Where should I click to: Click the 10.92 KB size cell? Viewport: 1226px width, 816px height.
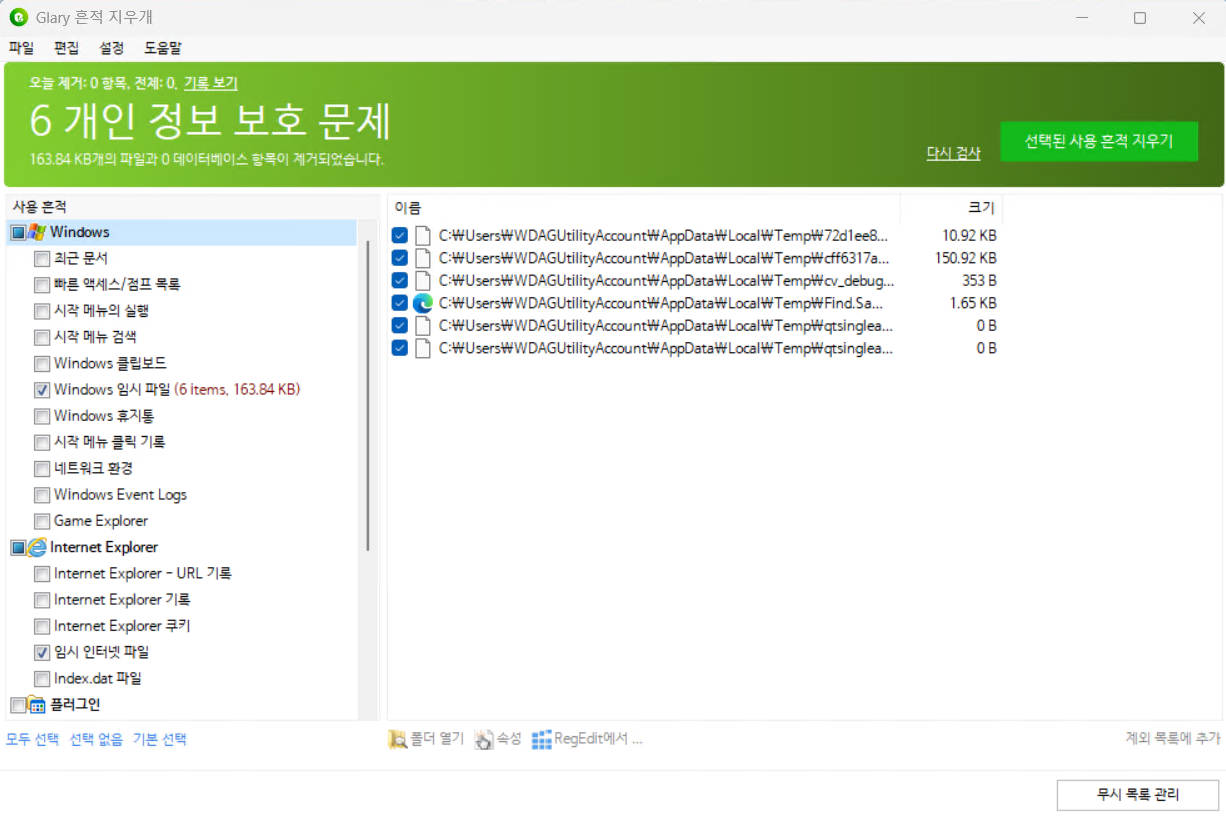[969, 236]
